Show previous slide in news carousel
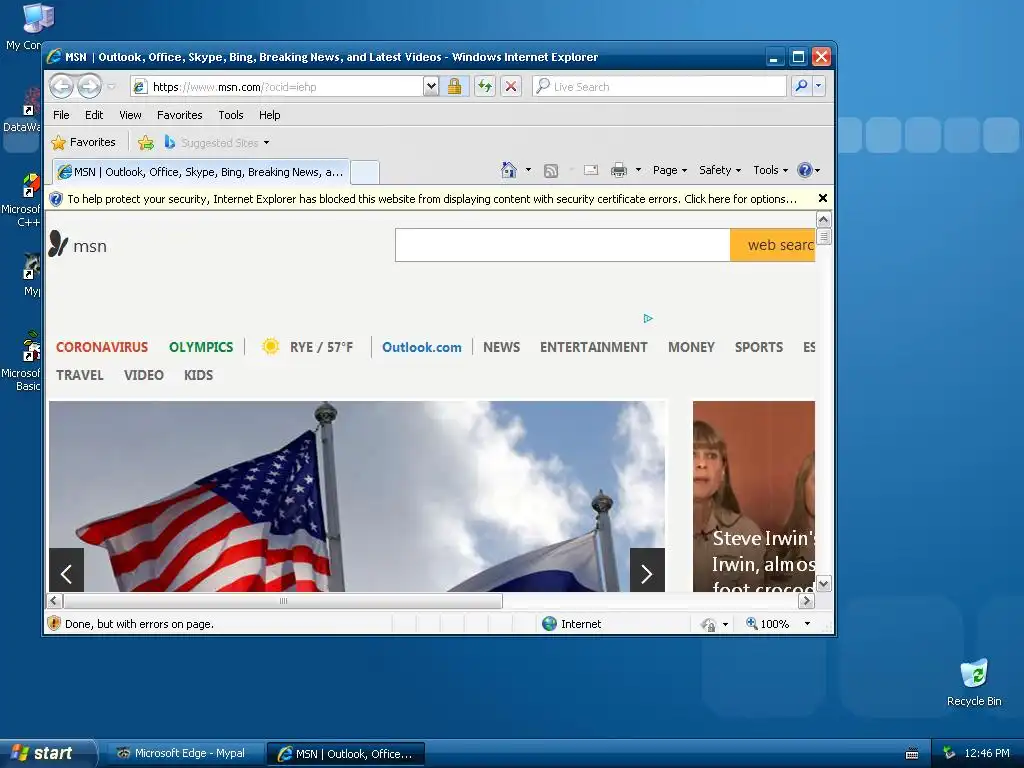 [67, 571]
